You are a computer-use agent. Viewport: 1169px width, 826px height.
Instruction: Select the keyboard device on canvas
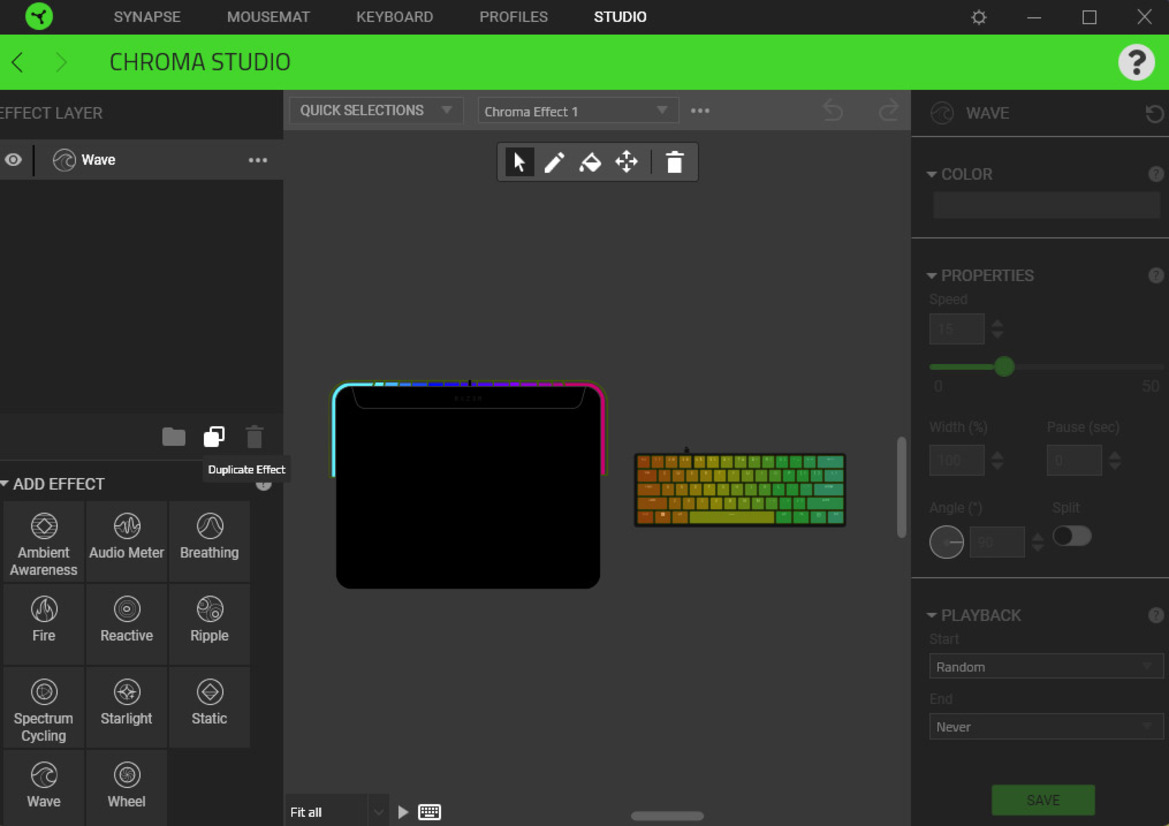[740, 489]
